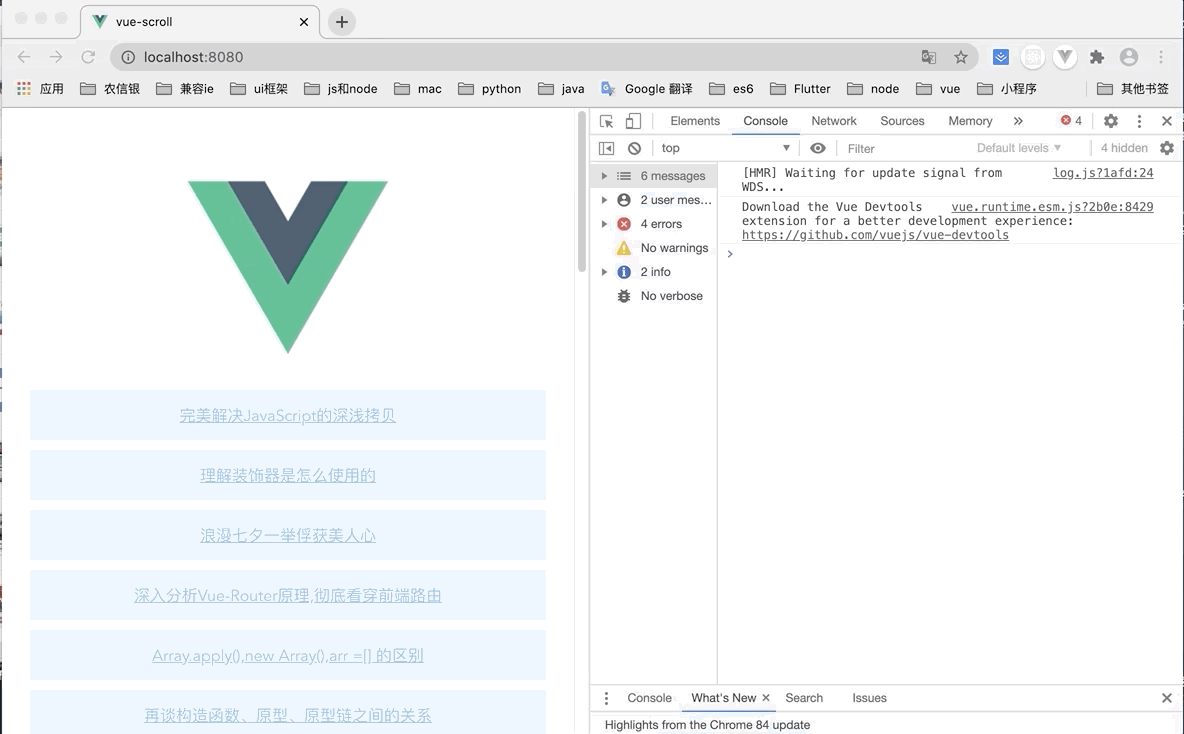1184x734 pixels.
Task: Open the extensions puzzle piece menu
Action: pos(1097,57)
